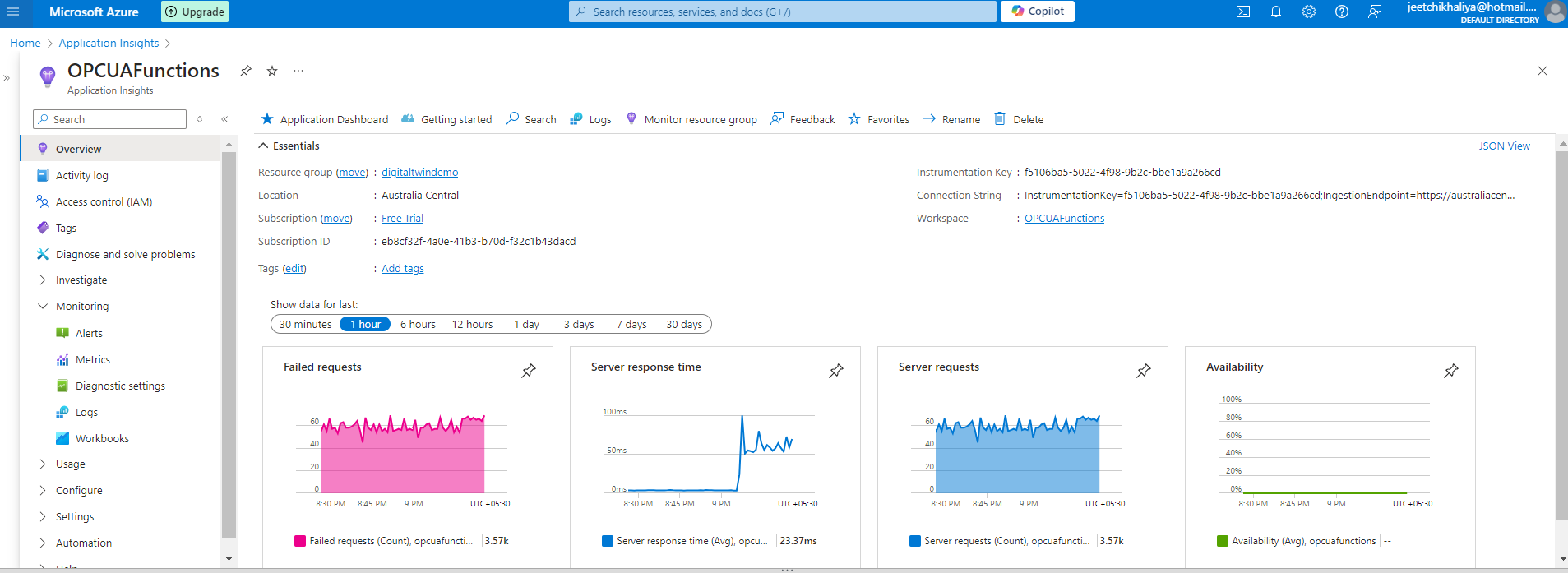
Task: Open Logs under Monitoring in sidebar
Action: point(86,412)
